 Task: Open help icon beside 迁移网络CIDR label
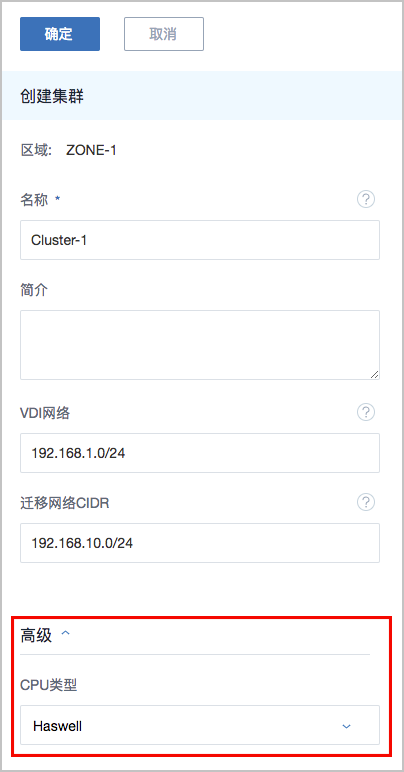coord(366,503)
